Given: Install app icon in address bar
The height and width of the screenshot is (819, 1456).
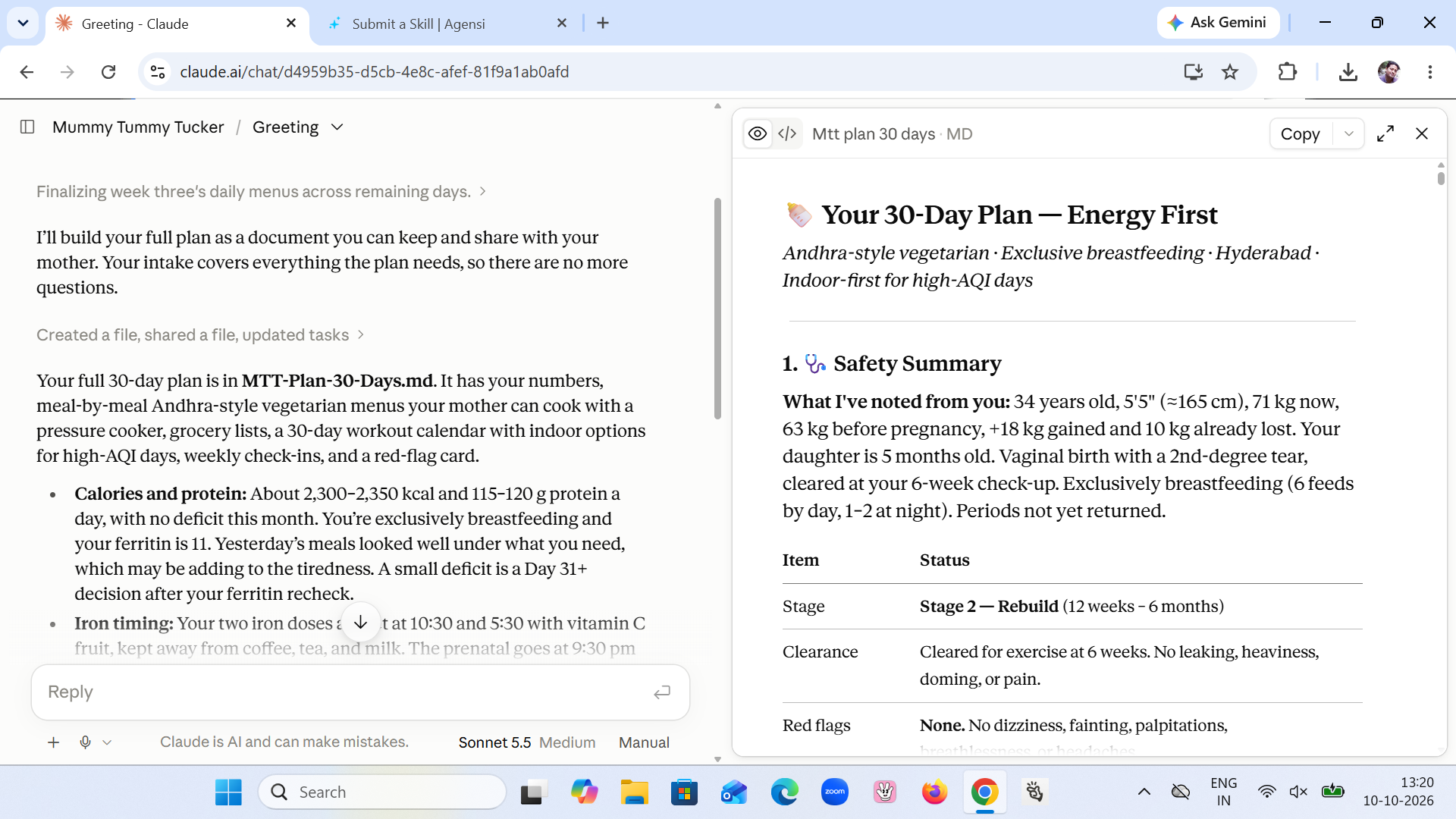Looking at the screenshot, I should 1194,72.
